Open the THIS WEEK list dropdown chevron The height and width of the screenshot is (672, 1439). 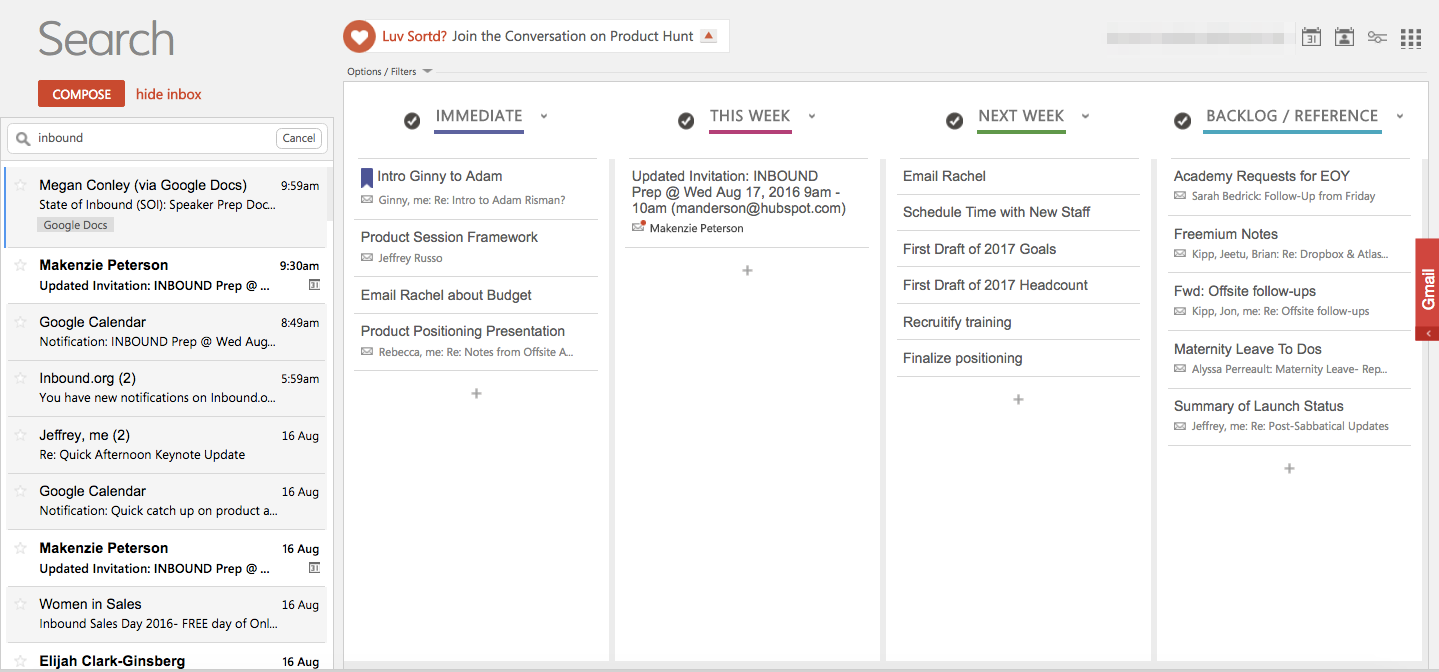pos(812,116)
